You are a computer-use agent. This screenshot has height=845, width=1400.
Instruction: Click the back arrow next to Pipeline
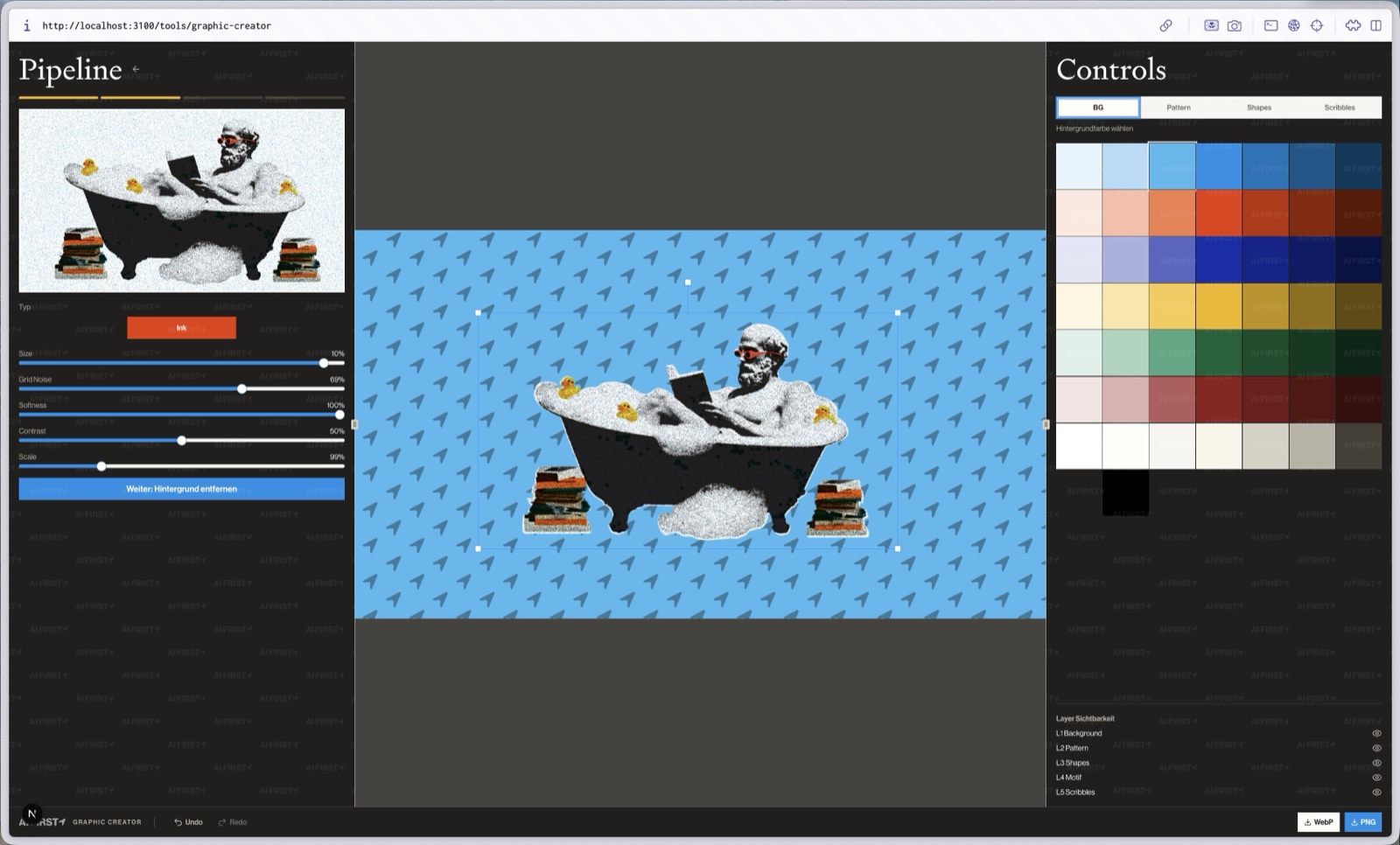click(x=136, y=68)
